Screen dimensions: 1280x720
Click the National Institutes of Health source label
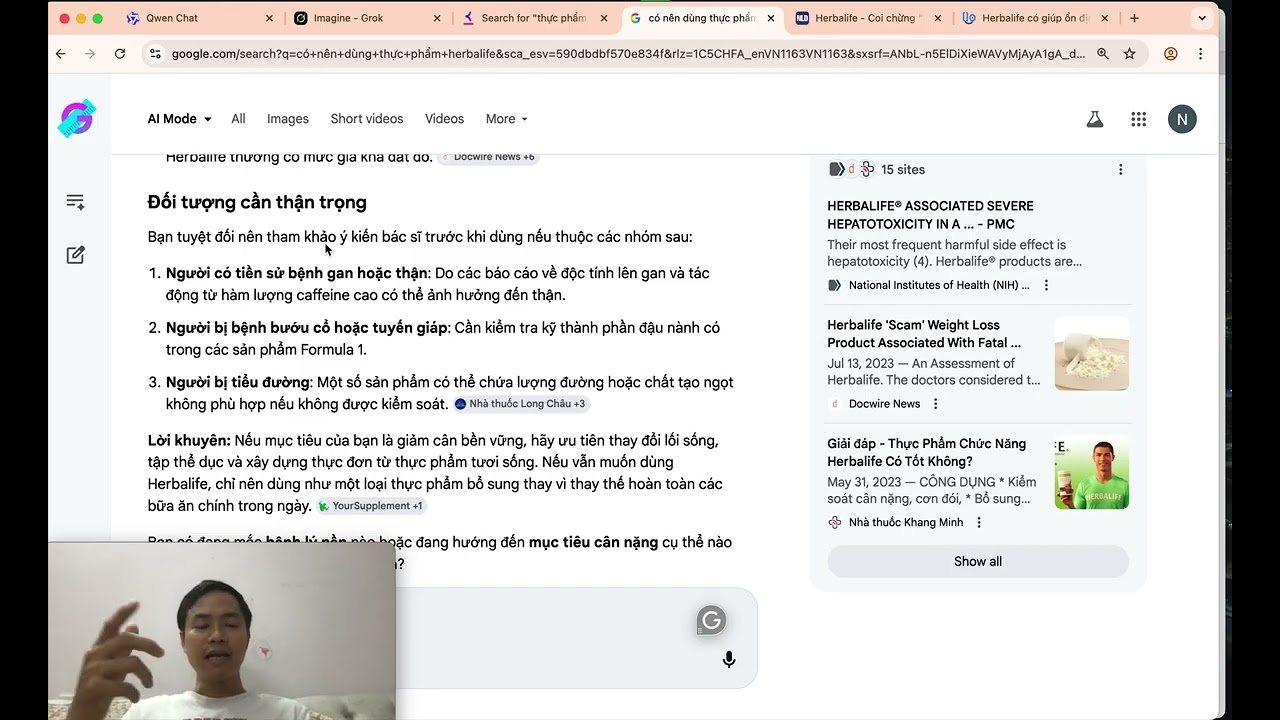(939, 285)
